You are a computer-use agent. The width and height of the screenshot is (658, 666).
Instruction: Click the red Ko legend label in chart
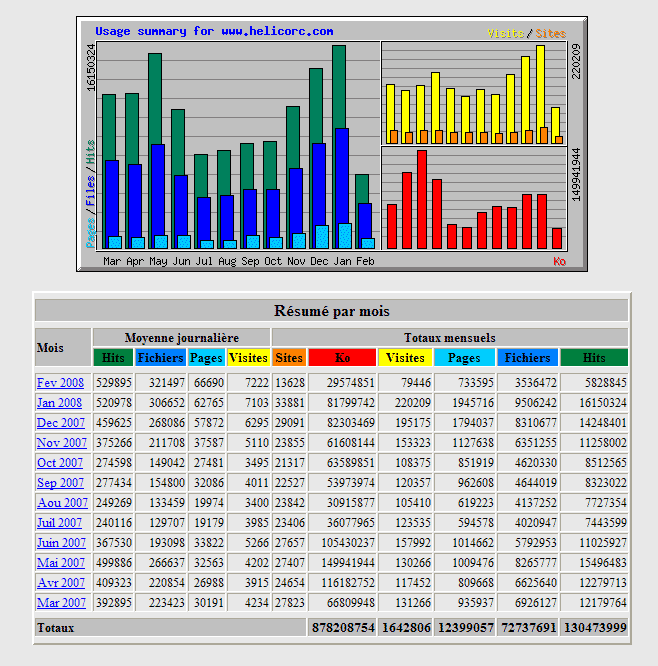(559, 261)
